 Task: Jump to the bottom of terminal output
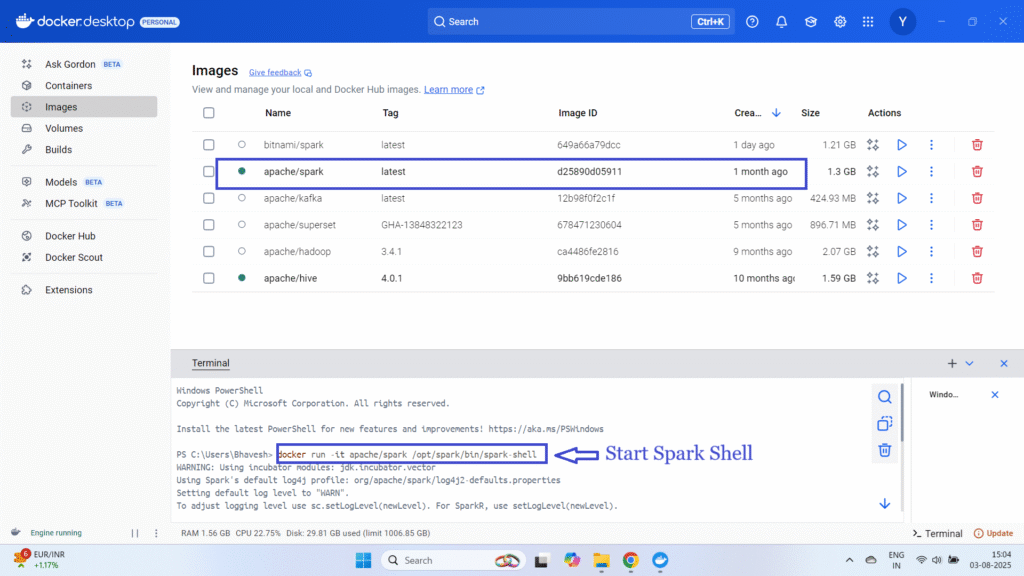(884, 504)
